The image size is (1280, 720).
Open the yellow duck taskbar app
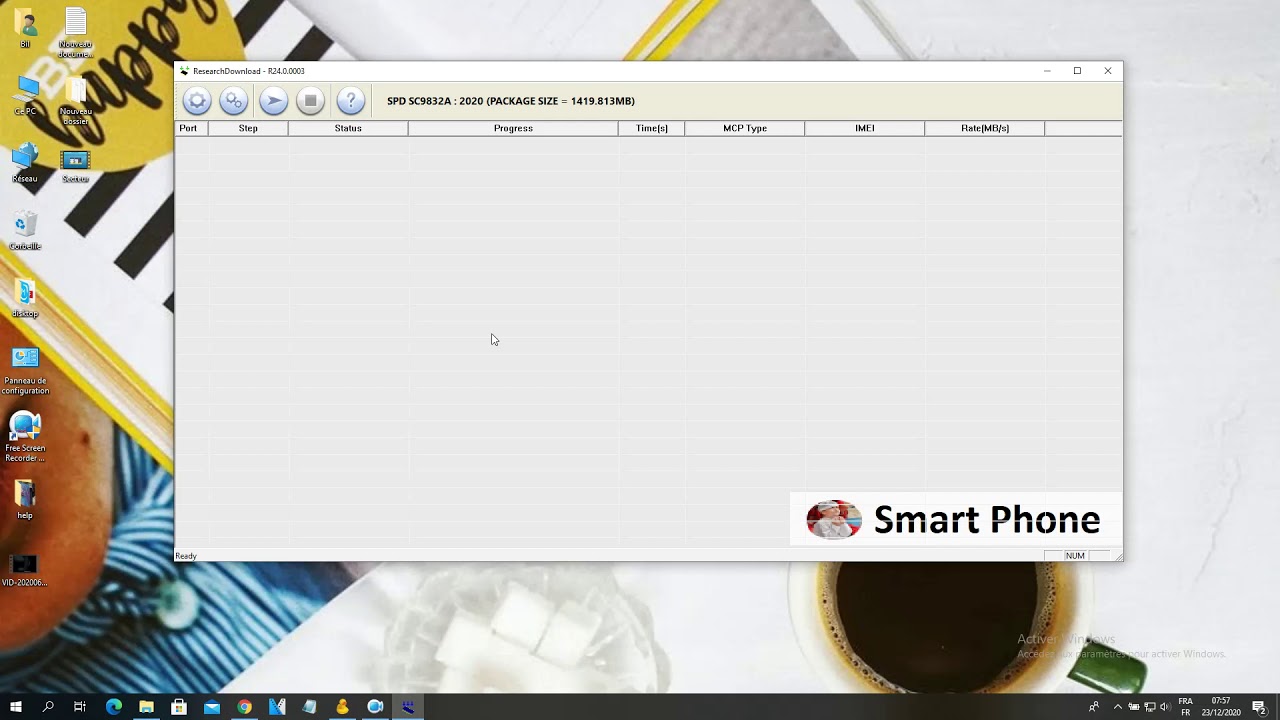(342, 707)
